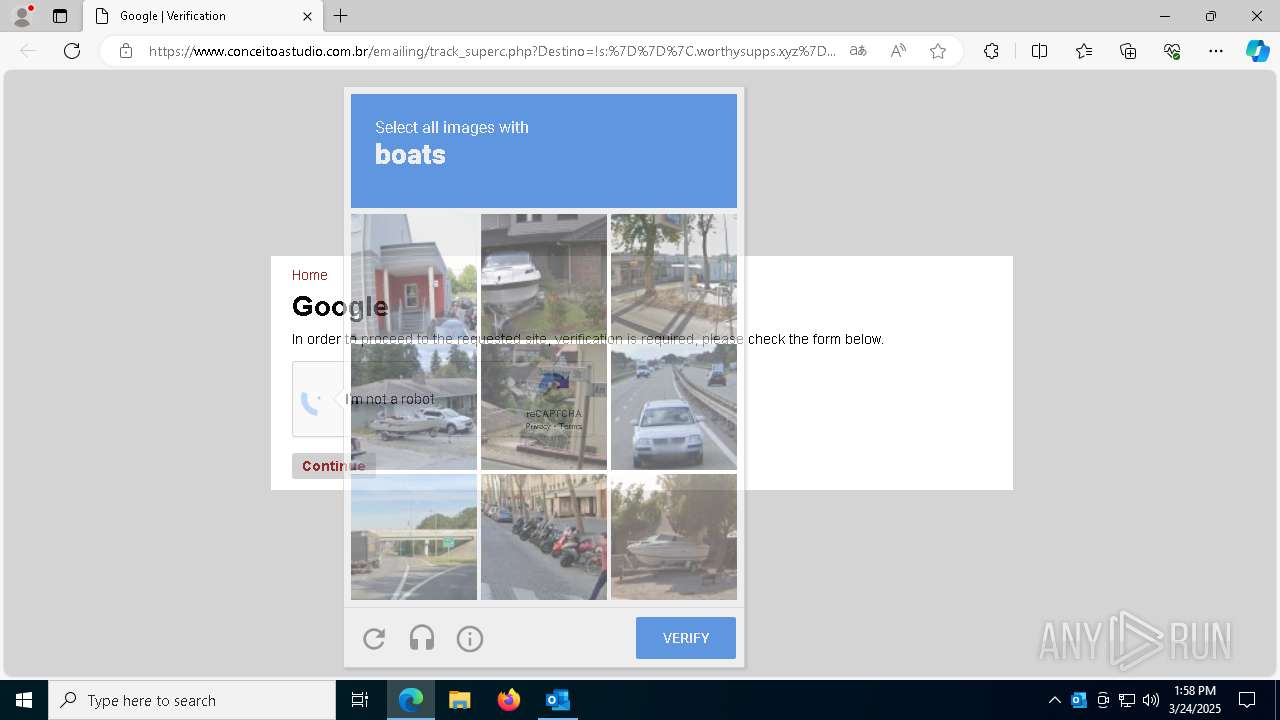This screenshot has width=1280, height=720.
Task: Select the red house porch image tile
Action: [414, 277]
